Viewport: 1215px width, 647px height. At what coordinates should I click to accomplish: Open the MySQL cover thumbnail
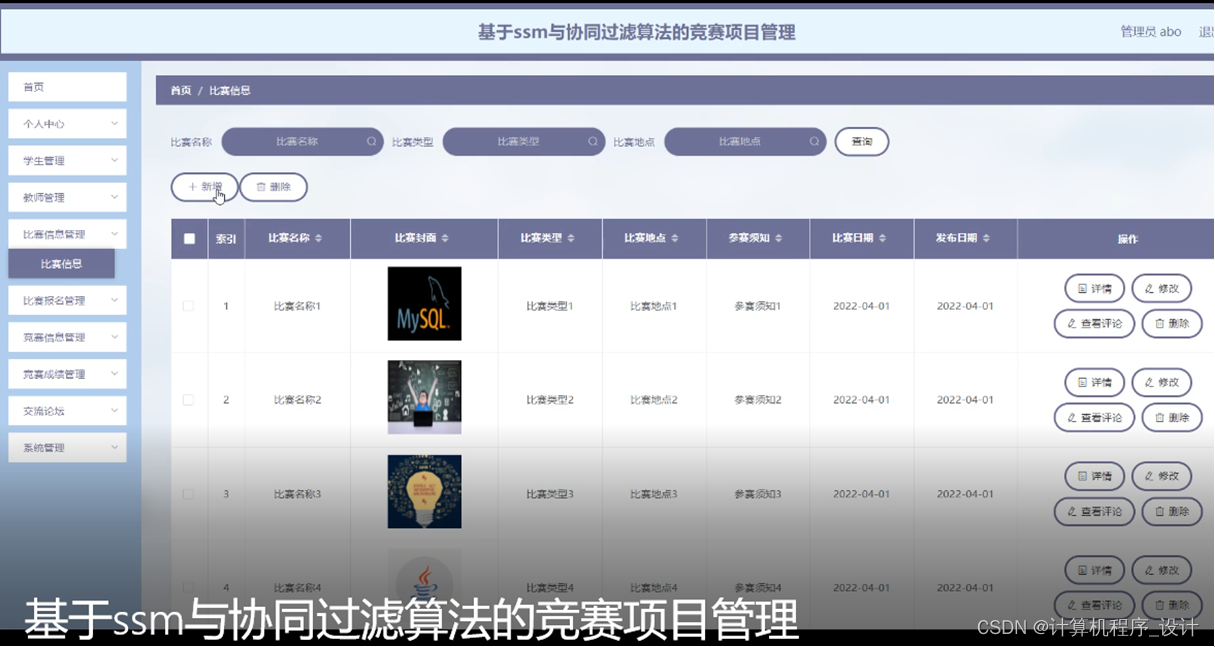click(x=424, y=304)
